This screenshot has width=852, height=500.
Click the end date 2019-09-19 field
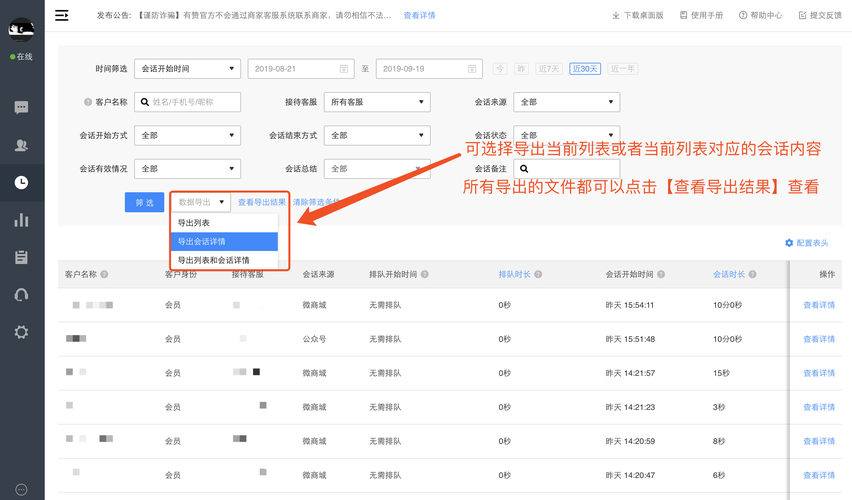(x=429, y=69)
